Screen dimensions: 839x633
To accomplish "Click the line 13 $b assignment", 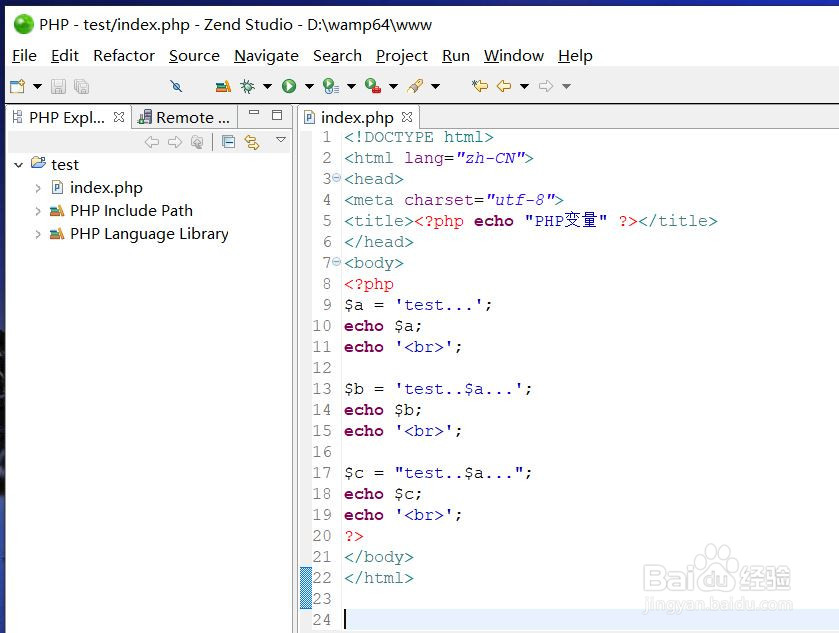I will [438, 389].
